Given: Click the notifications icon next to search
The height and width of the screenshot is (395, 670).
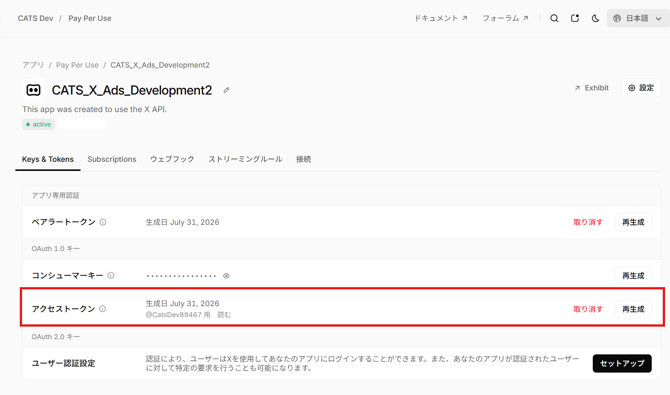Looking at the screenshot, I should (x=575, y=18).
